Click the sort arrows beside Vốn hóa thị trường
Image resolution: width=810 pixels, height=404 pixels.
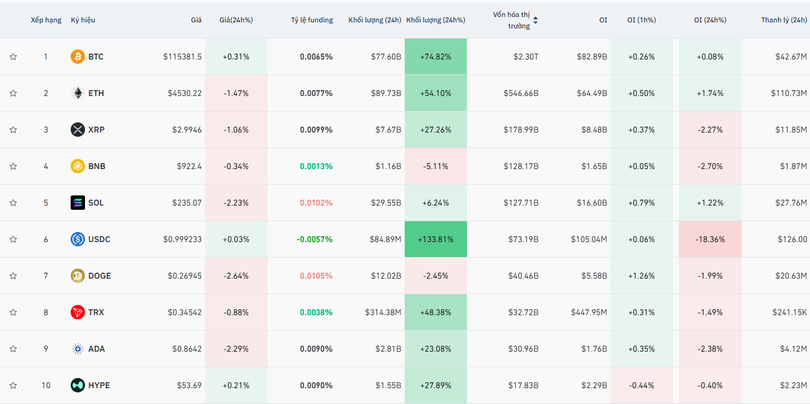535,20
